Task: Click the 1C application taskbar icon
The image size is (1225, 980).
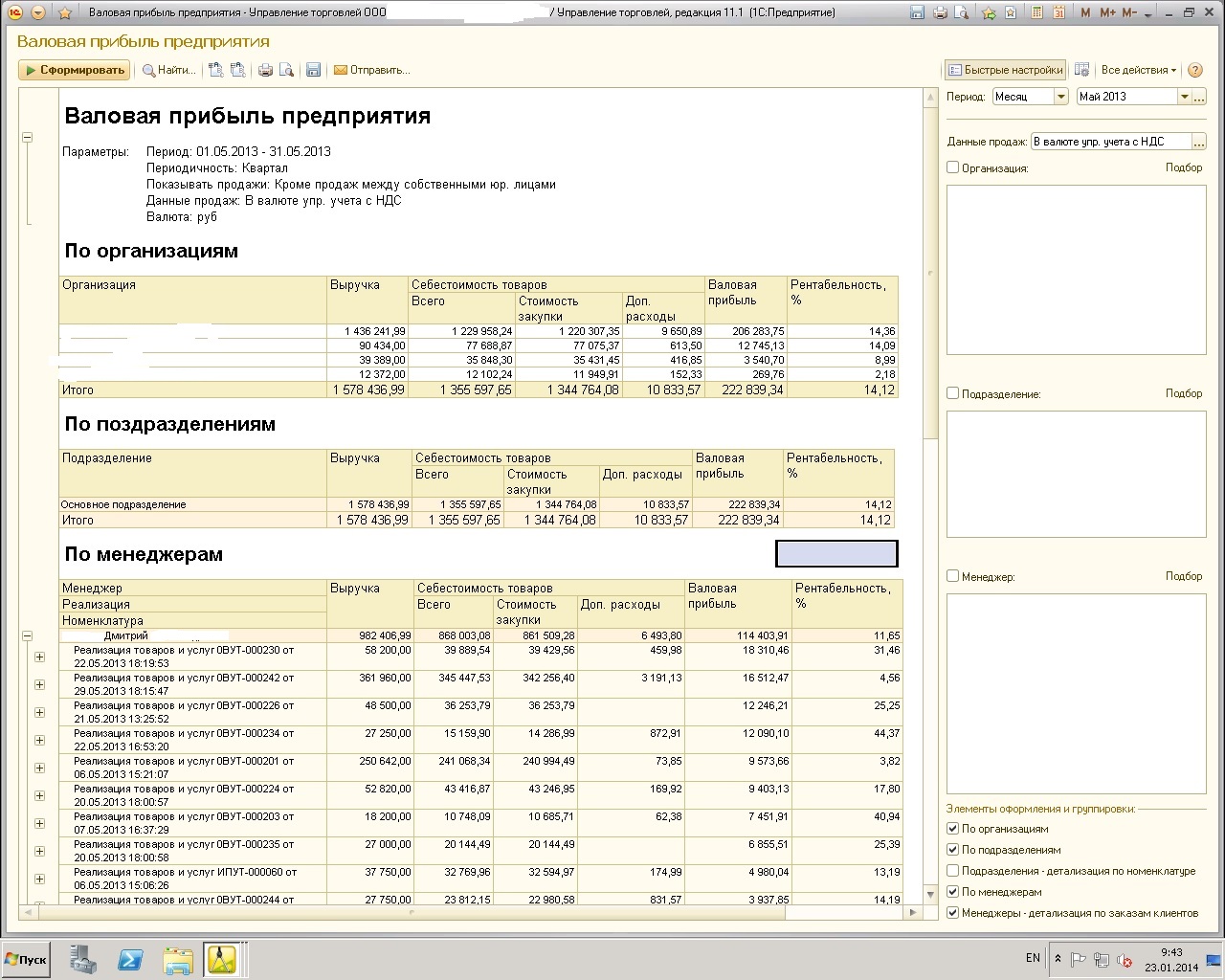Action: 222,959
